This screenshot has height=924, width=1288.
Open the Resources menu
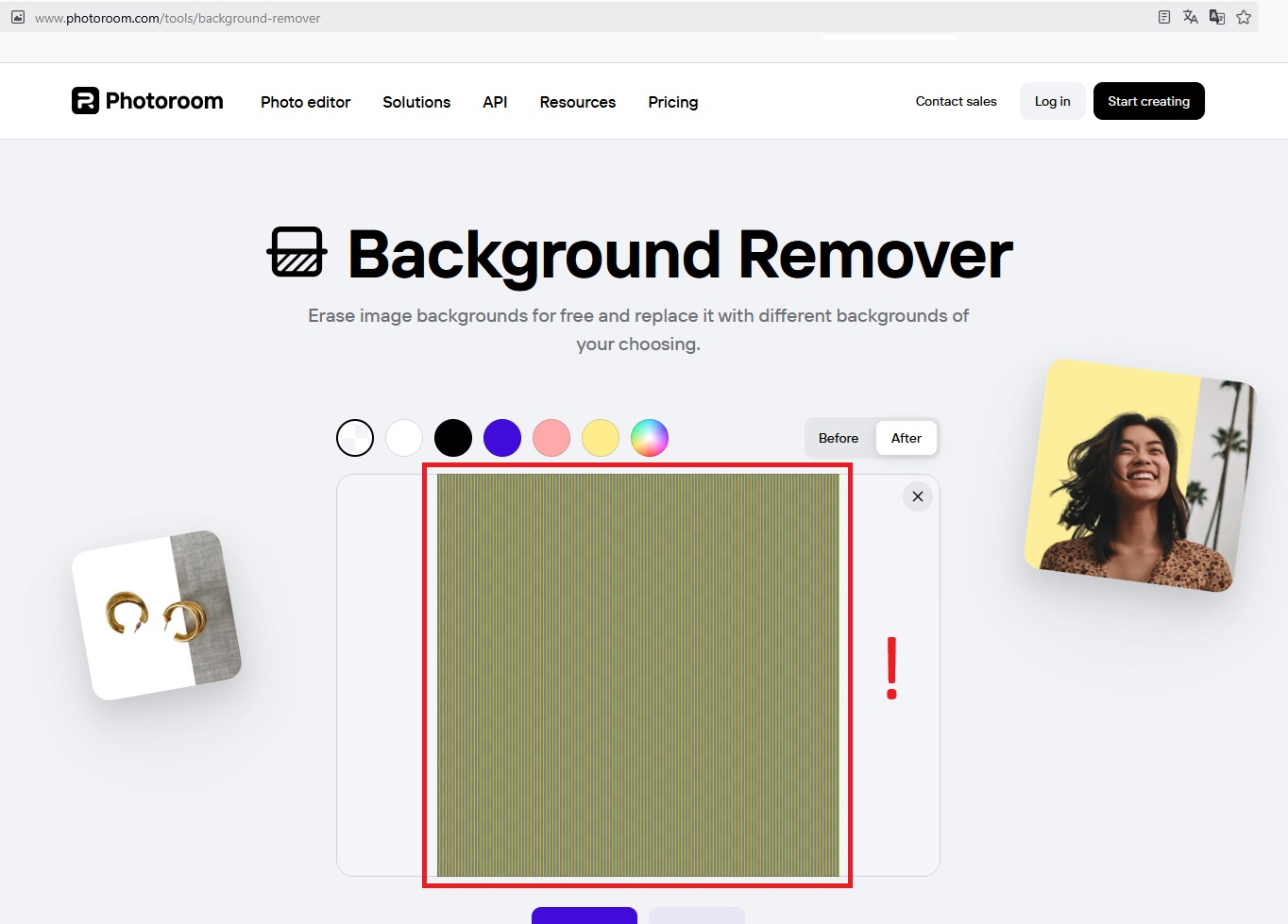577,102
